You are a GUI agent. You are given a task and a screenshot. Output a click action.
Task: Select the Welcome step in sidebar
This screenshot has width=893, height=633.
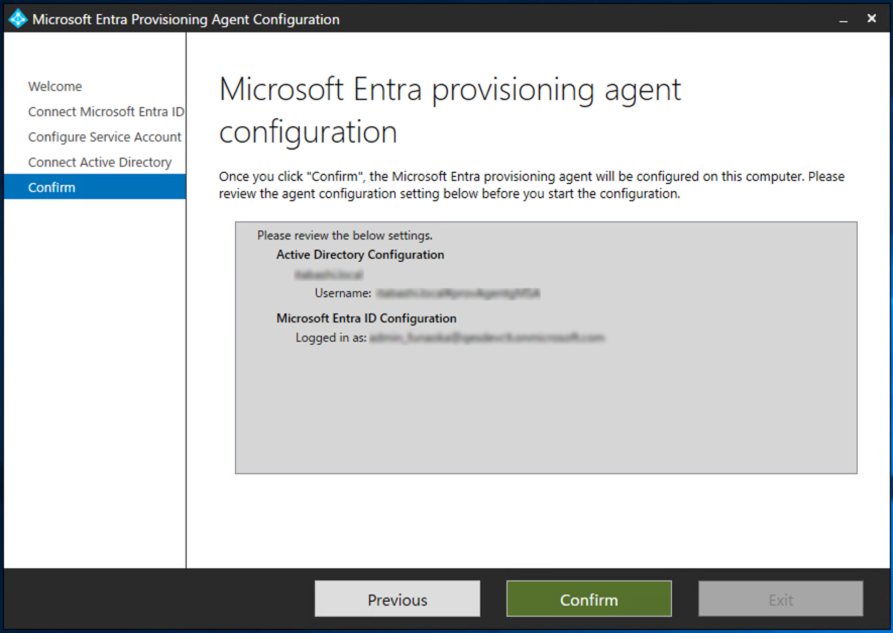[x=55, y=87]
